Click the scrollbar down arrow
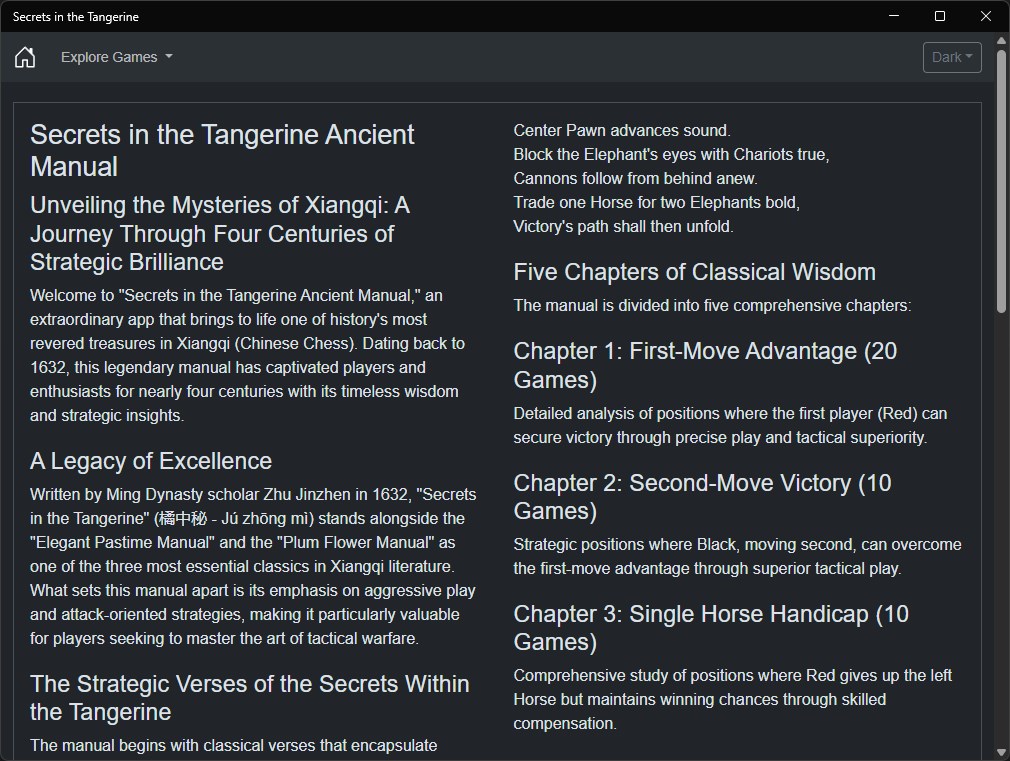This screenshot has height=761, width=1010. [1001, 751]
